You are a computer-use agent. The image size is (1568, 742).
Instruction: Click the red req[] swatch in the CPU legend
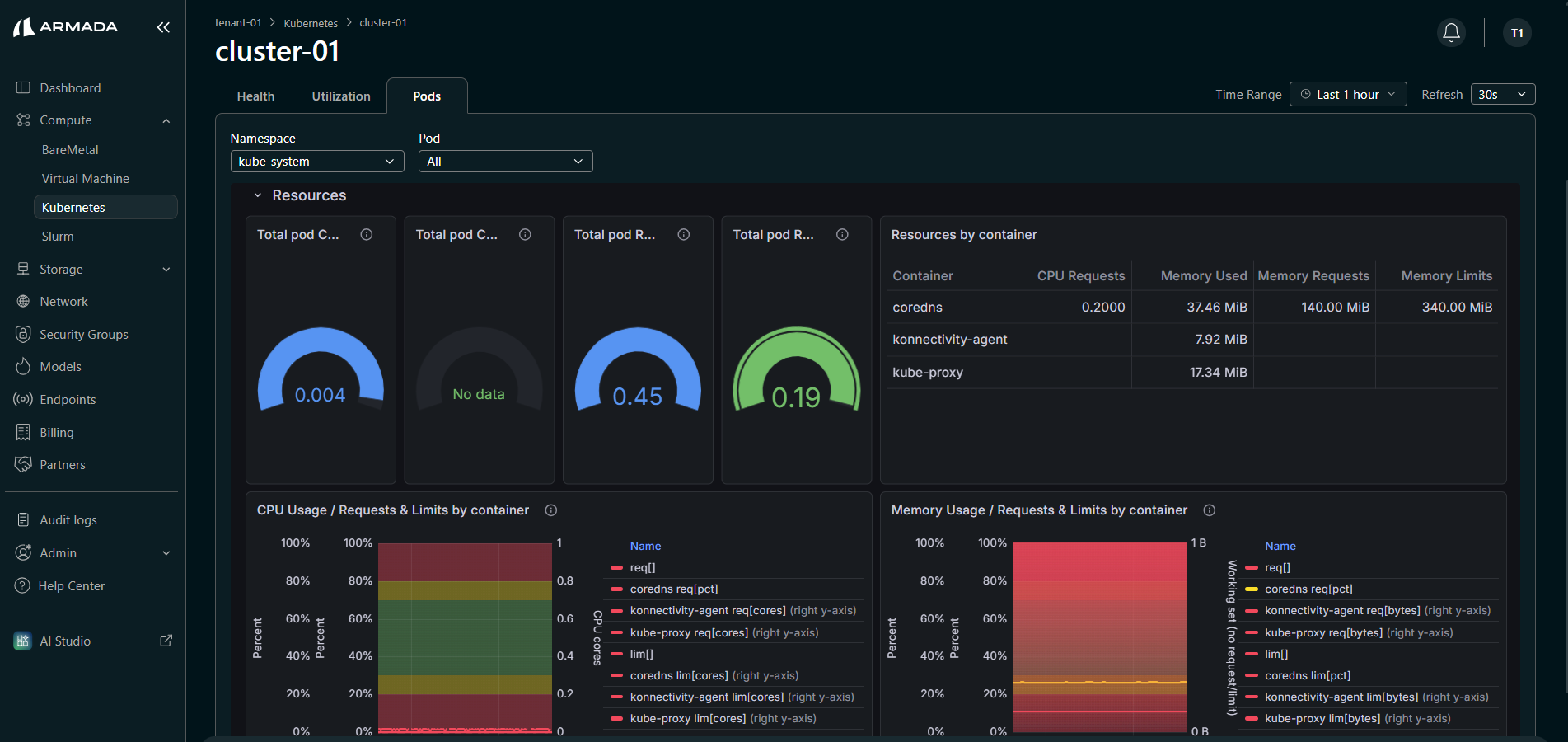point(616,568)
